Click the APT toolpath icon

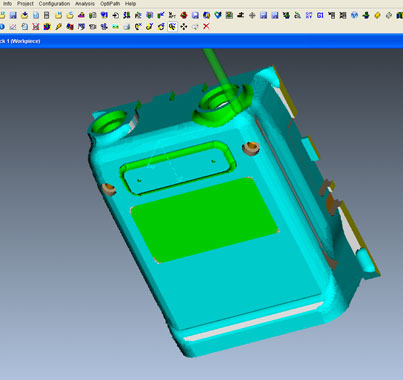click(x=172, y=15)
